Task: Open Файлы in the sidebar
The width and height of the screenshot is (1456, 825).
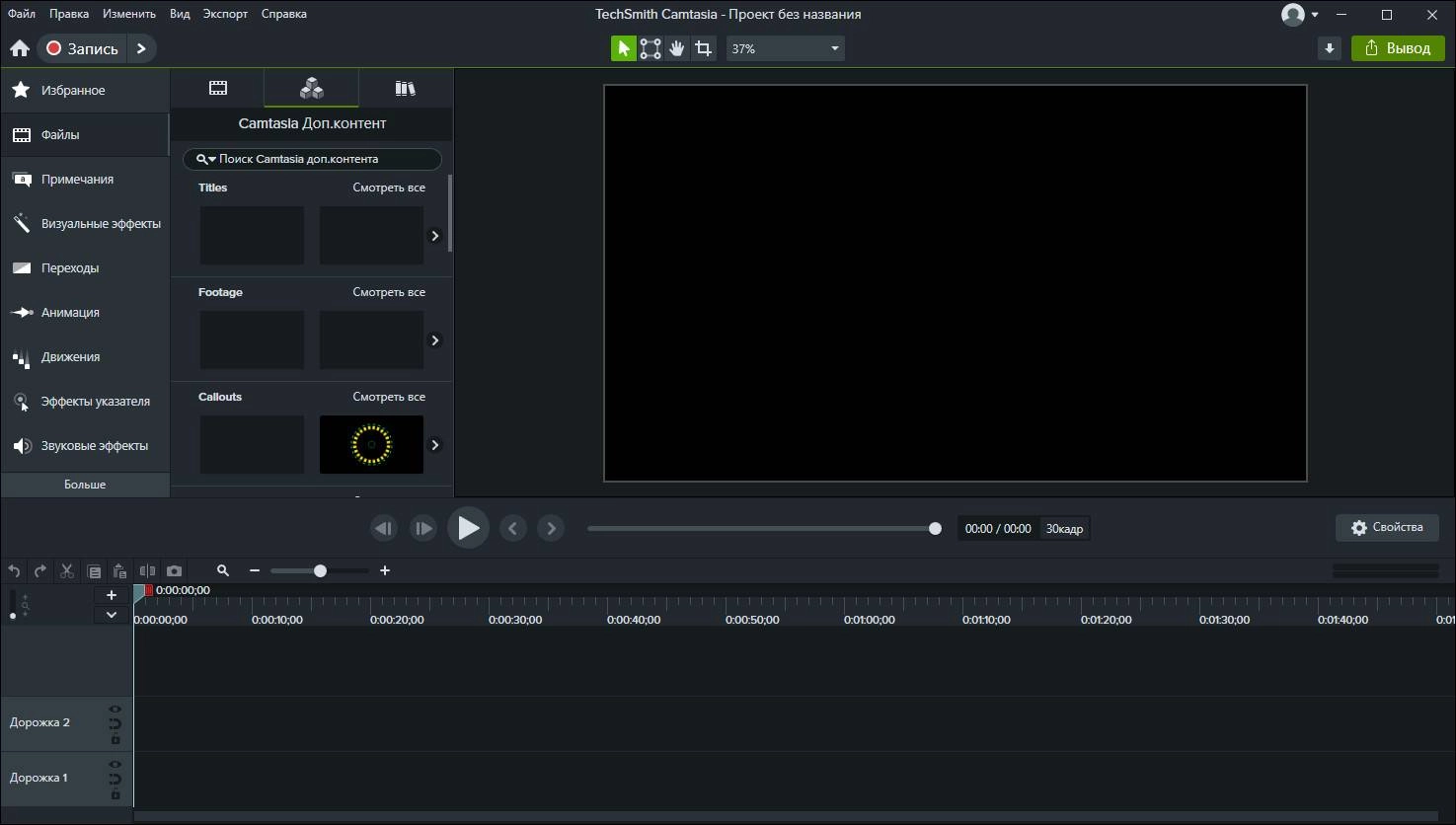Action: pos(85,134)
